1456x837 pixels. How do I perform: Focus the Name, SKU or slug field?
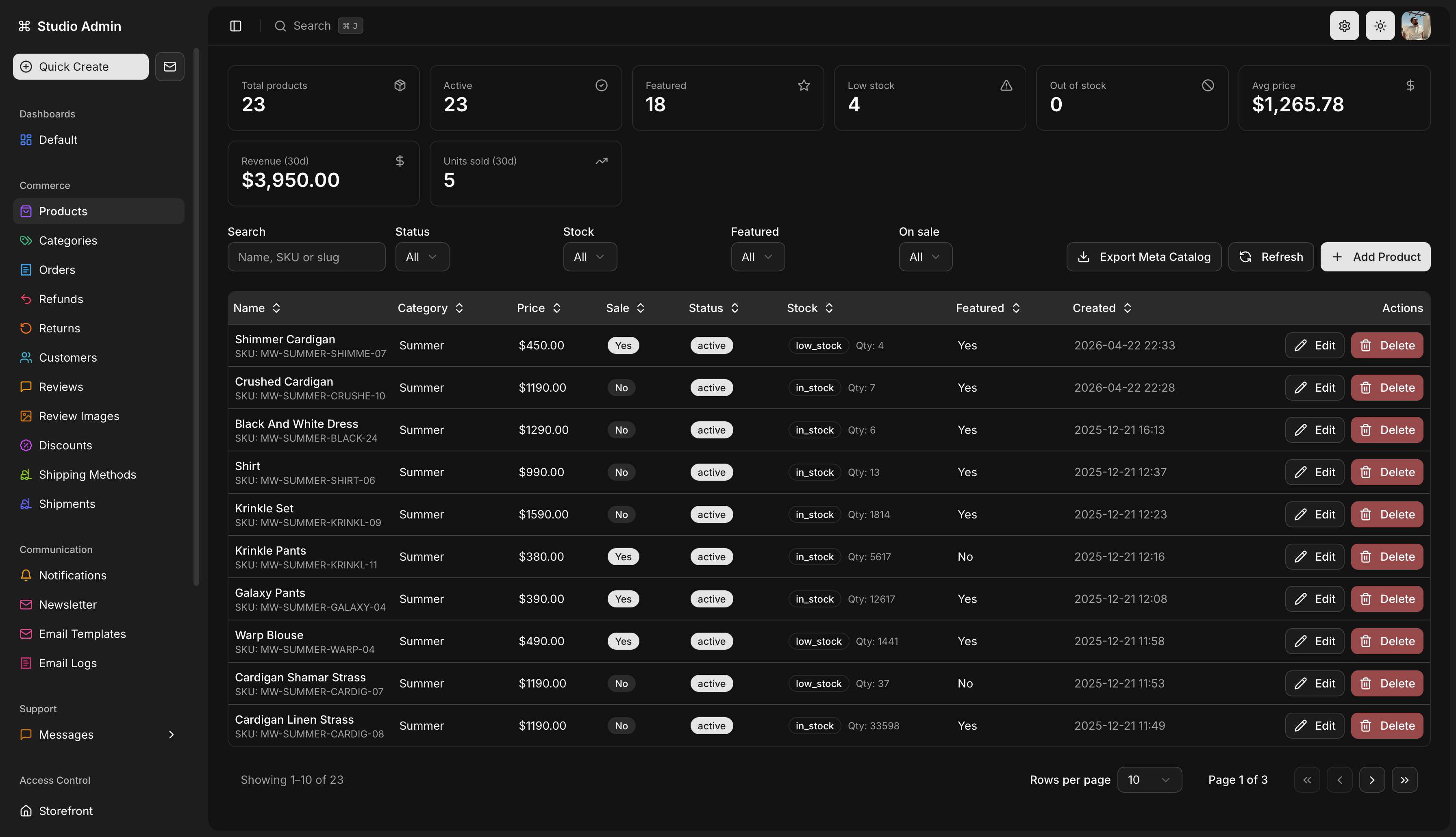(x=306, y=257)
